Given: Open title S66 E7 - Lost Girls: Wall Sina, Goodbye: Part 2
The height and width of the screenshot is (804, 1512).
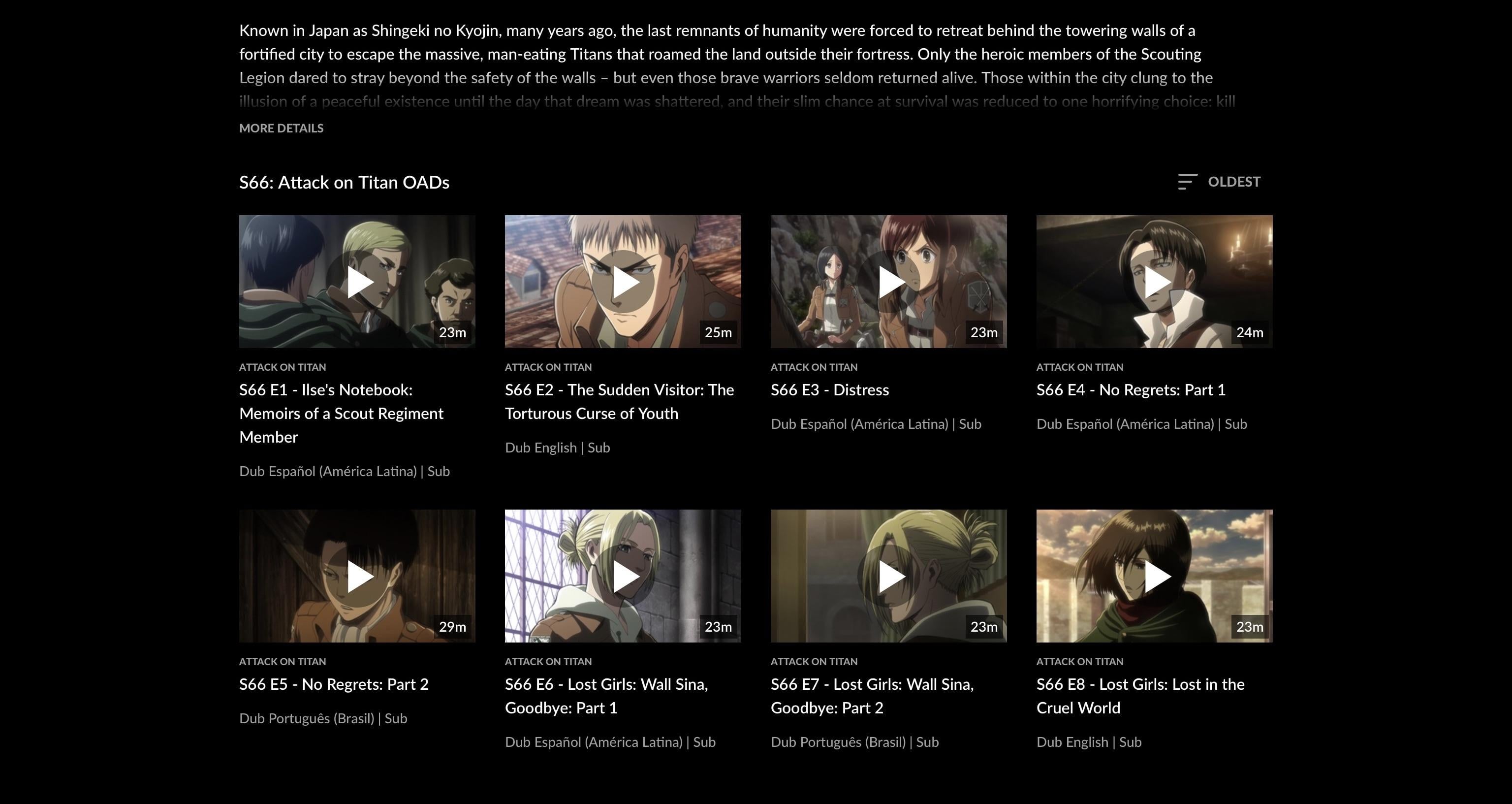Looking at the screenshot, I should (x=872, y=696).
